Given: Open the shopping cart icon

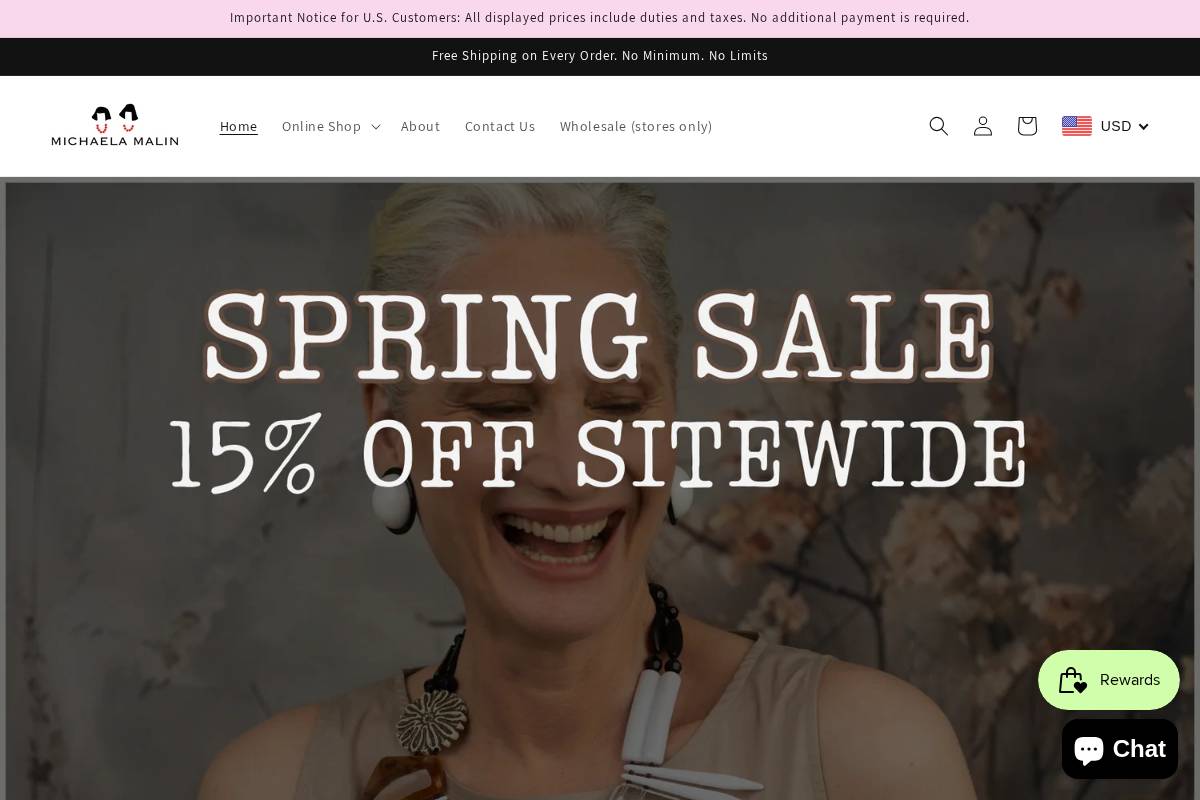Looking at the screenshot, I should point(1027,126).
